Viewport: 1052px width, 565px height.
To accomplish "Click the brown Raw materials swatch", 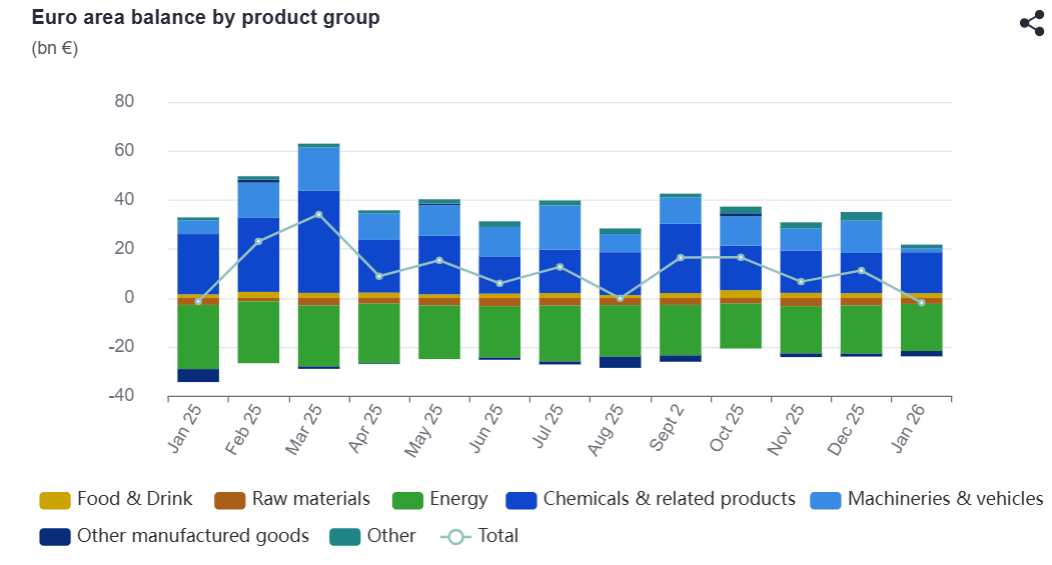I will tap(230, 499).
